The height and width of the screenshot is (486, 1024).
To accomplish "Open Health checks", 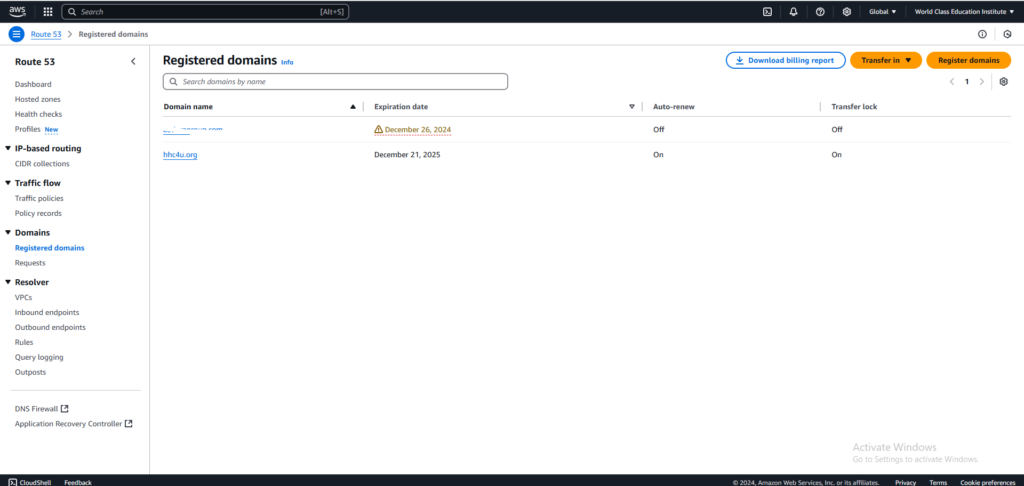I will click(38, 114).
